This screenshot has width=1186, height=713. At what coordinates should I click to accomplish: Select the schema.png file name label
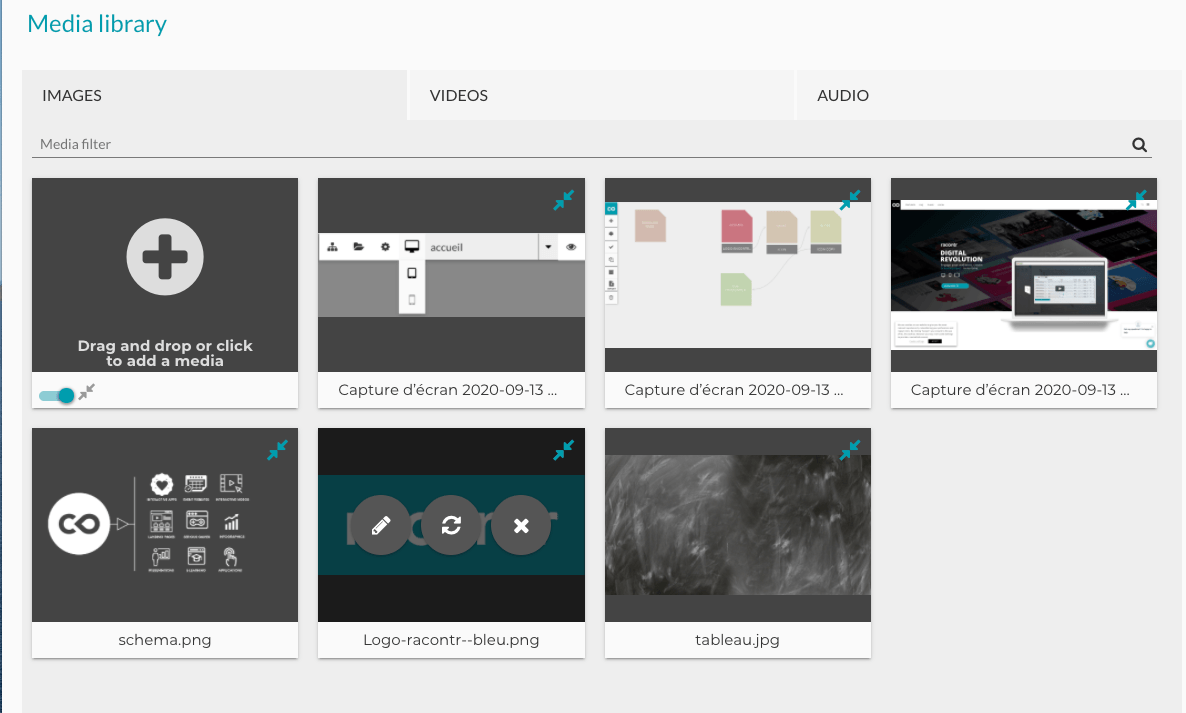[x=165, y=640]
